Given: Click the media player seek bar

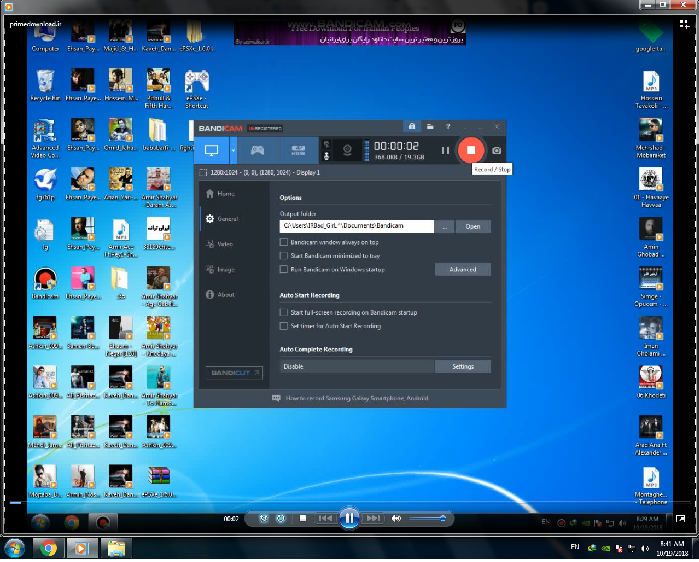Looking at the screenshot, I should point(349,502).
